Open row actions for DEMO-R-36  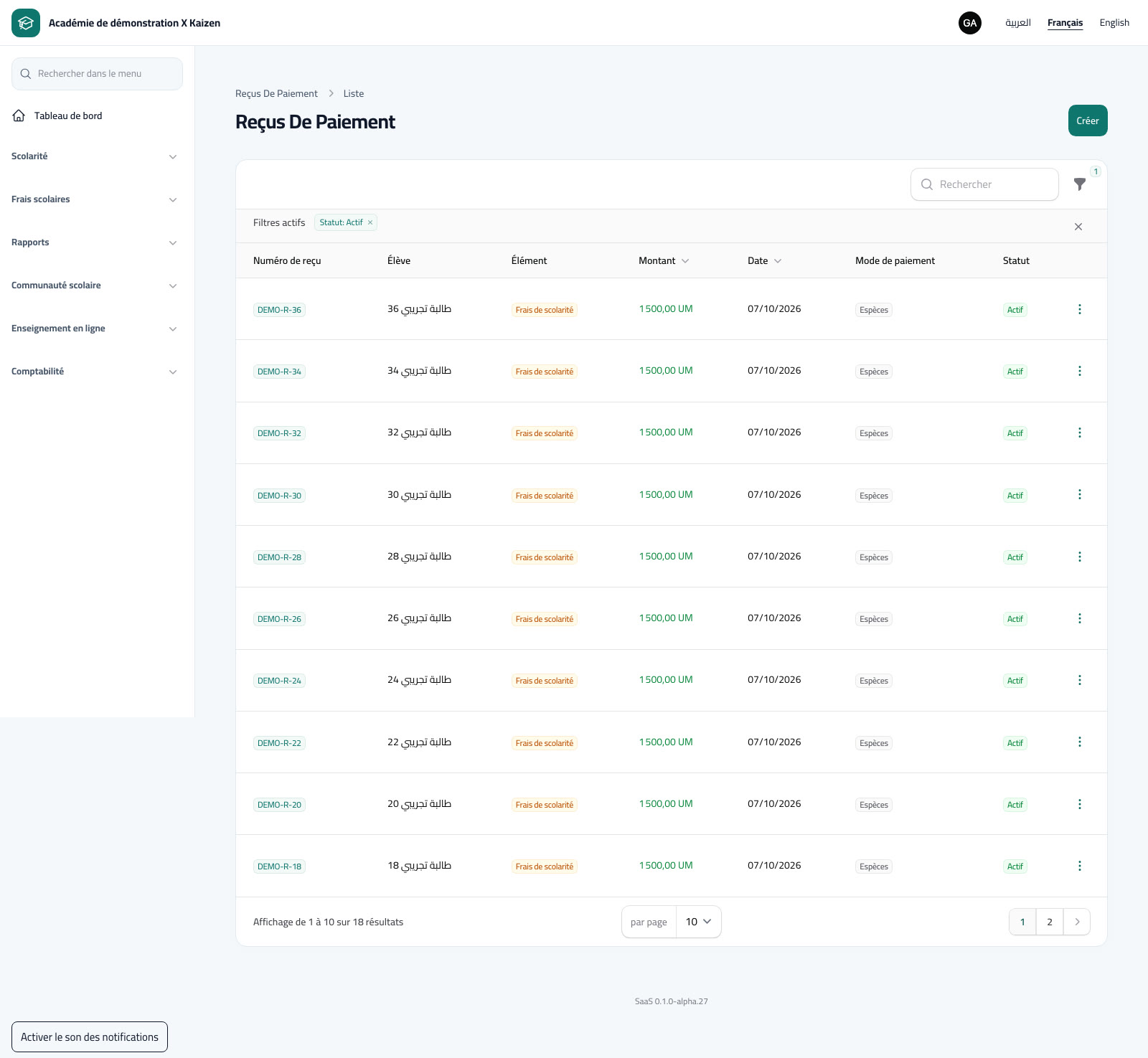click(1079, 309)
